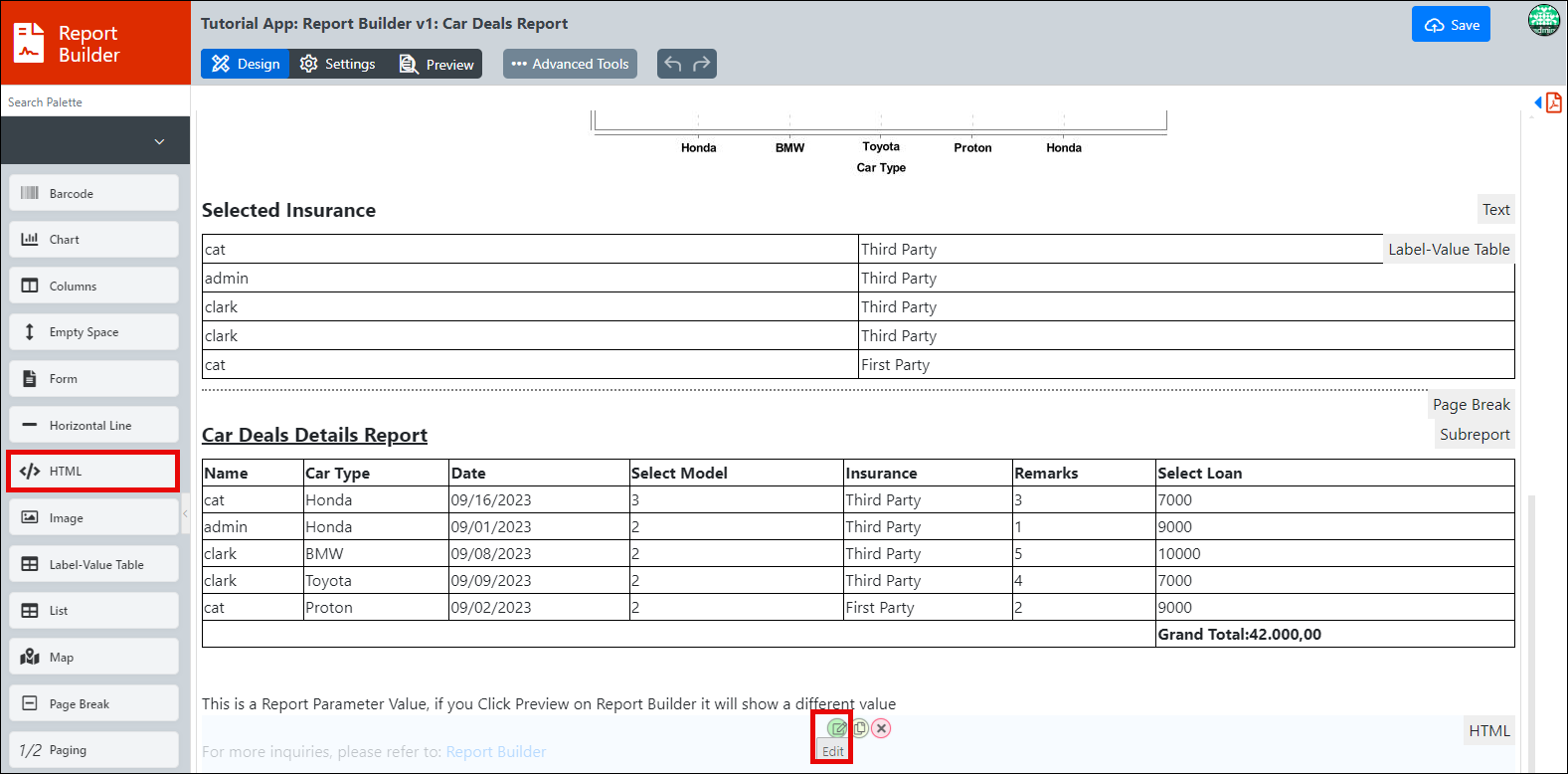Click the red delete icon on HTML element
This screenshot has width=1568, height=774.
click(x=881, y=728)
